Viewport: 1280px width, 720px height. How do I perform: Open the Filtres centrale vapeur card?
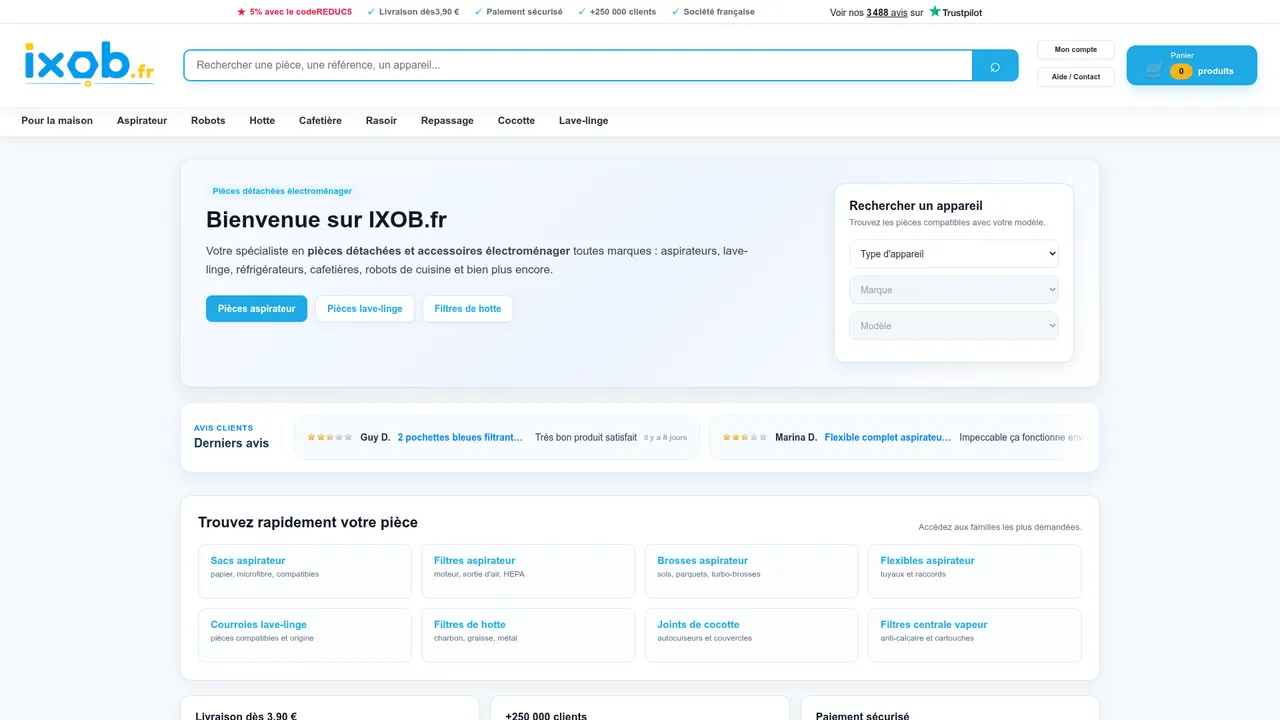coord(975,635)
